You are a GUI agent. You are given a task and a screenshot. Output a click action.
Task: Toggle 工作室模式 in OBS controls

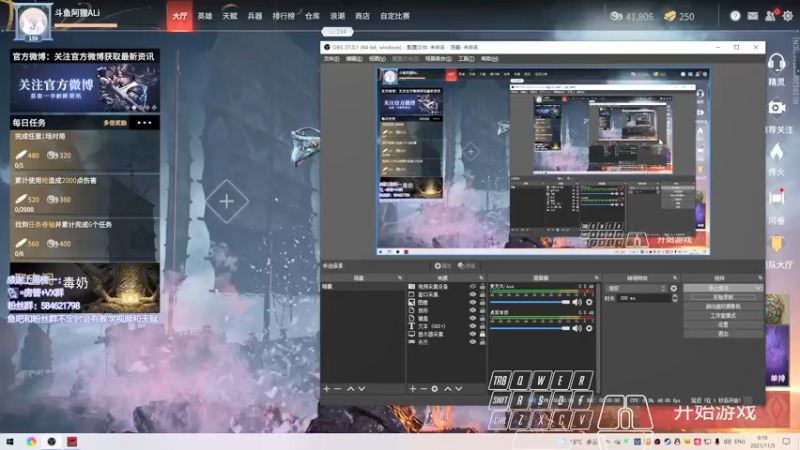point(722,315)
